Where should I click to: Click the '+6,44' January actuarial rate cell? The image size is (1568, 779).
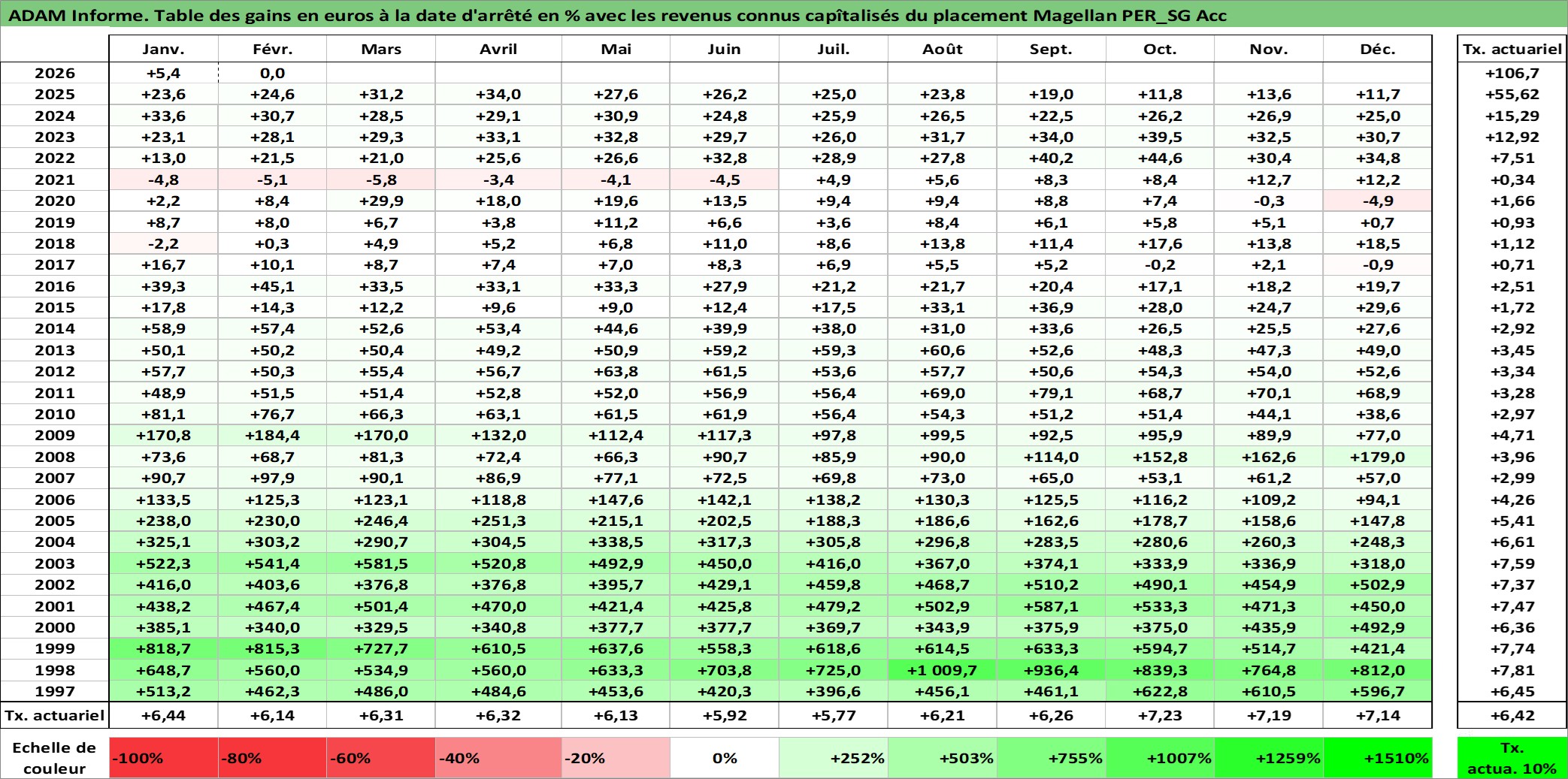pyautogui.click(x=163, y=716)
